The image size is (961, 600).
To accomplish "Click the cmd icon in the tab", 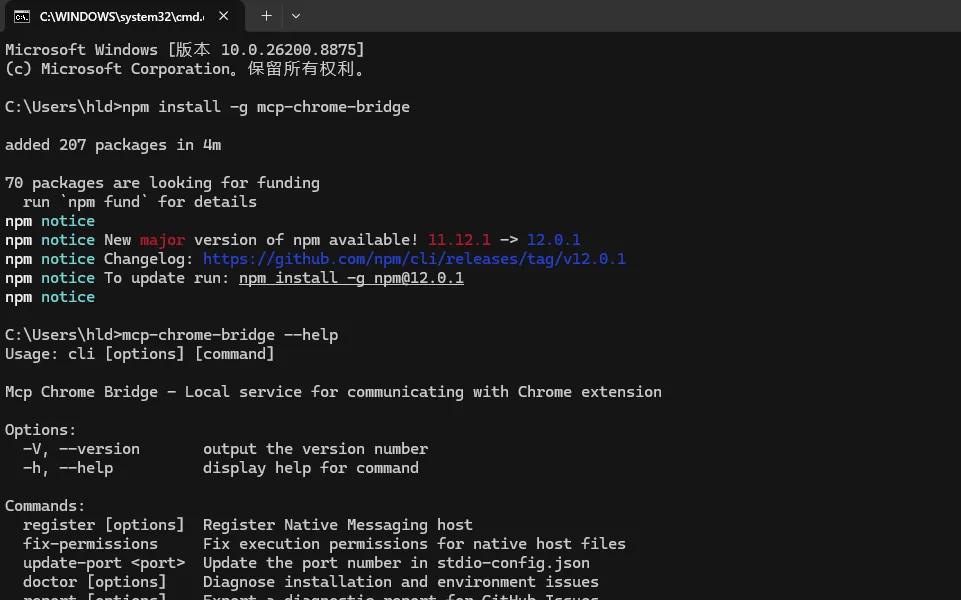I will (x=21, y=17).
